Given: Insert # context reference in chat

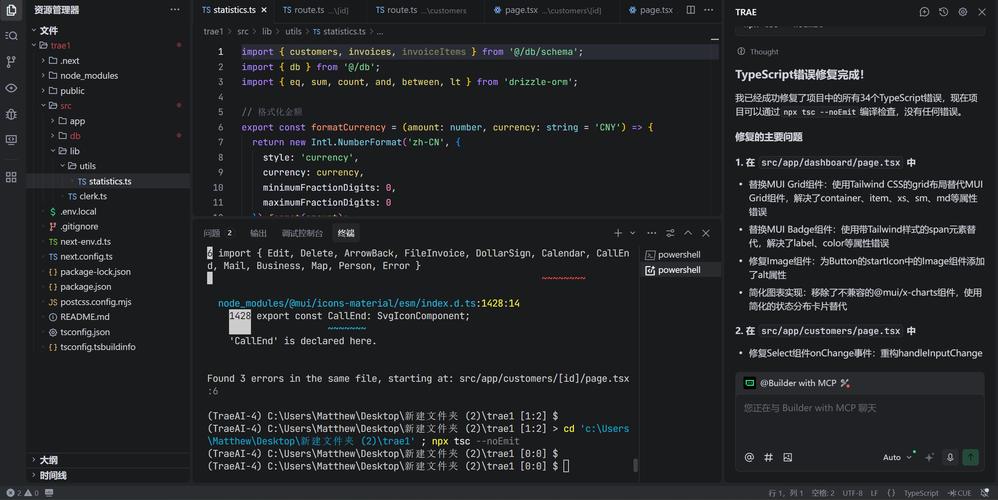Looking at the screenshot, I should (x=768, y=457).
